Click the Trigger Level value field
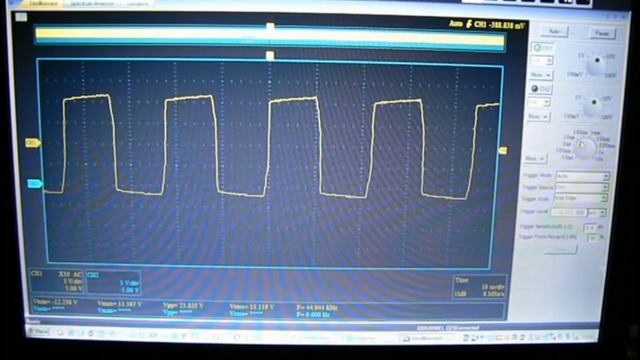640x360 pixels. pyautogui.click(x=569, y=212)
